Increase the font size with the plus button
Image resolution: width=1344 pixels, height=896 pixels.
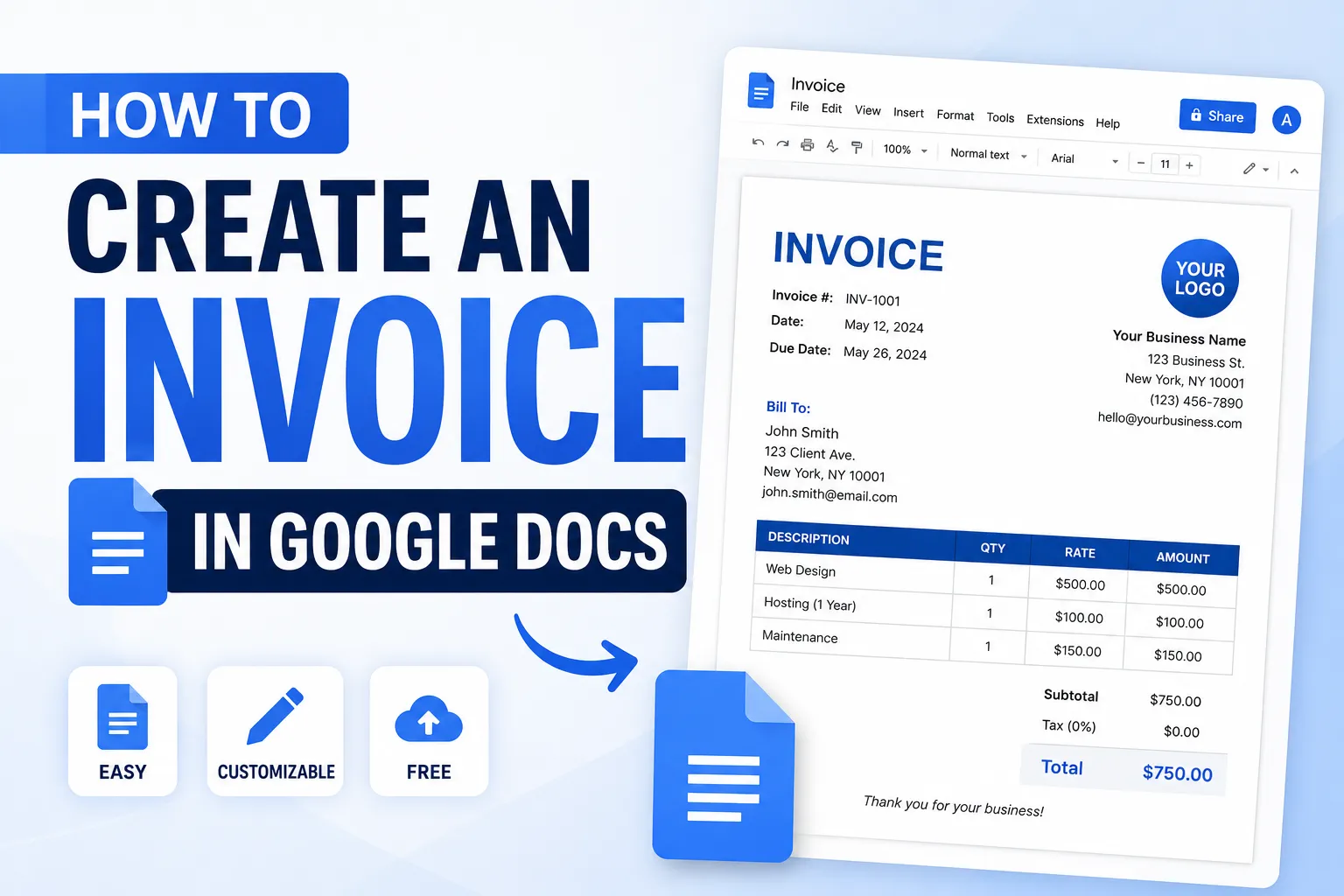[1189, 165]
